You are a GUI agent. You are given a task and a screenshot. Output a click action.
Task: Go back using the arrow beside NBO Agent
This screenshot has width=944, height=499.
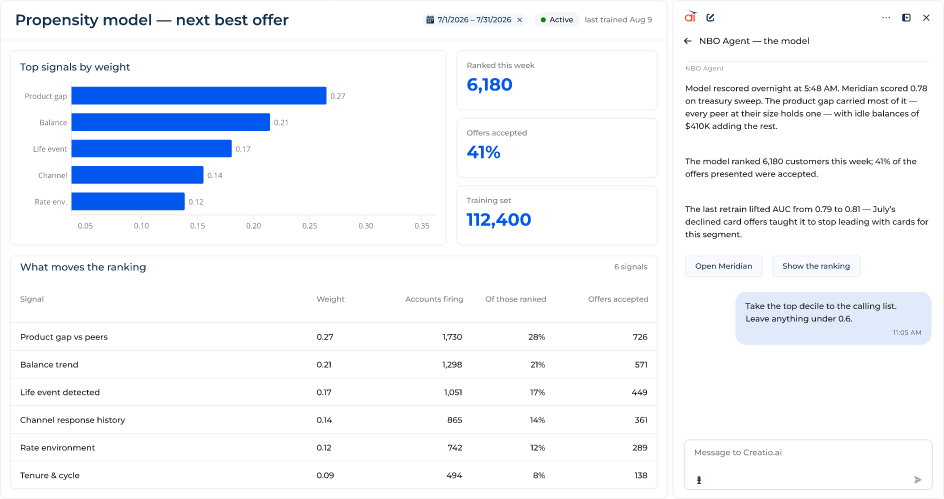pos(688,41)
